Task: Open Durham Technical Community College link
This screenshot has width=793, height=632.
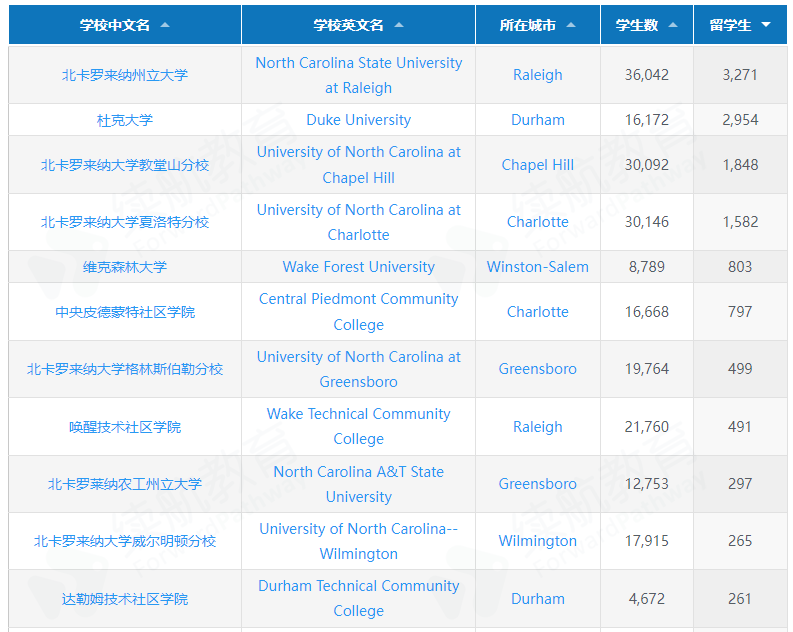Action: 359,598
